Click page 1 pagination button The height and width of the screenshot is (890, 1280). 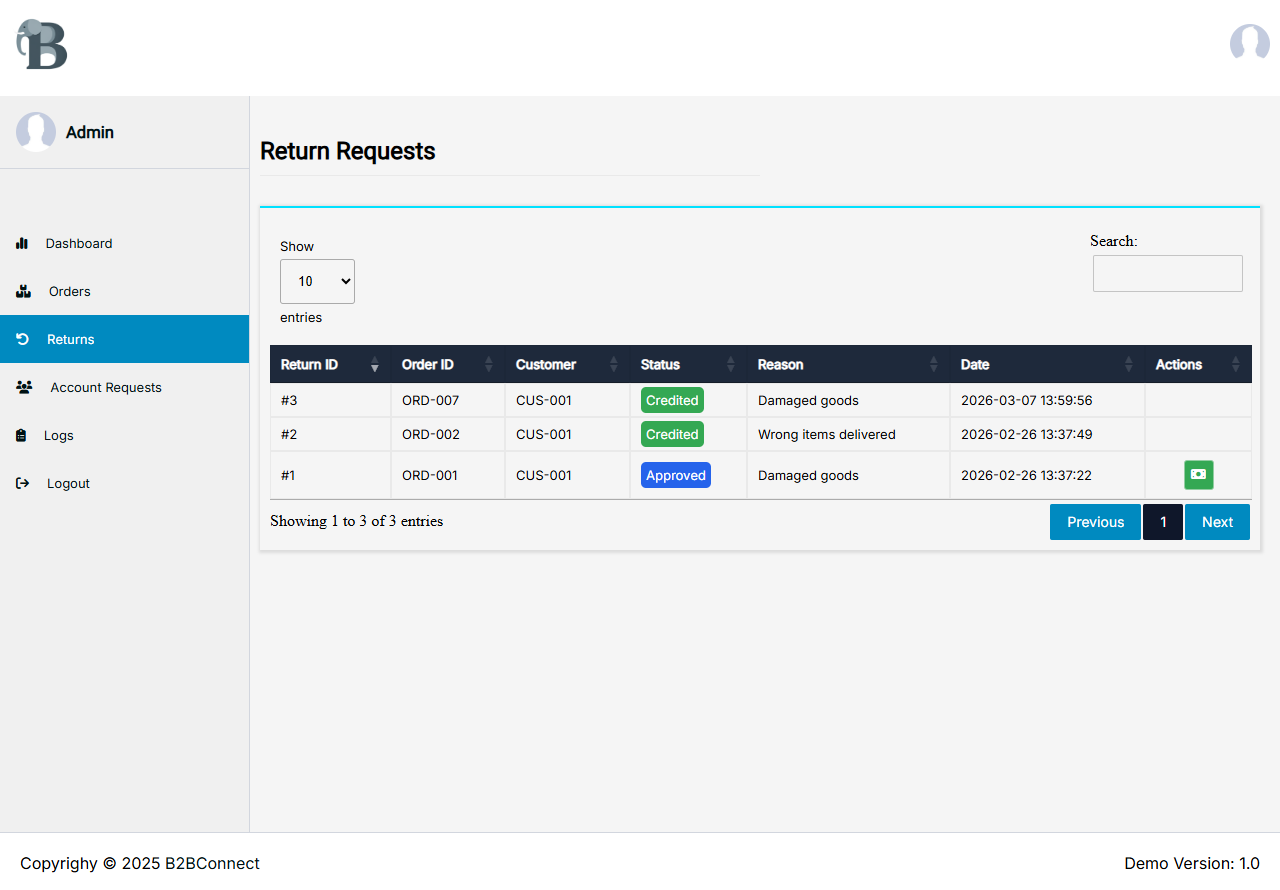1163,522
